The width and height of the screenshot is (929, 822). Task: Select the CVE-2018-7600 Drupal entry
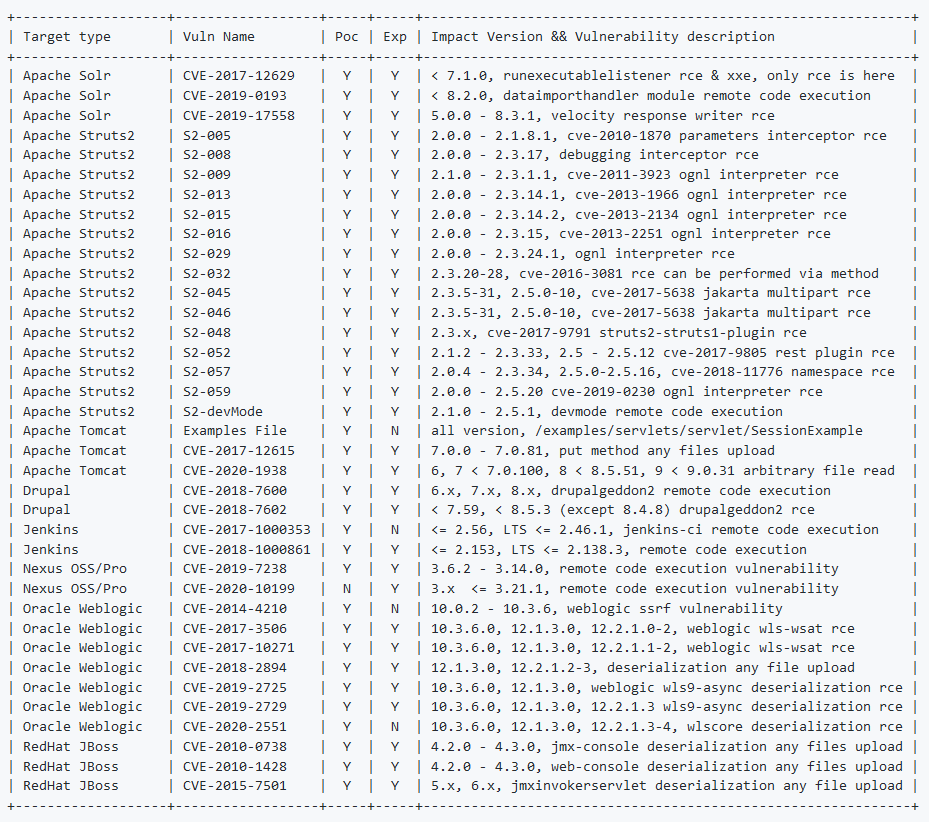click(x=235, y=491)
